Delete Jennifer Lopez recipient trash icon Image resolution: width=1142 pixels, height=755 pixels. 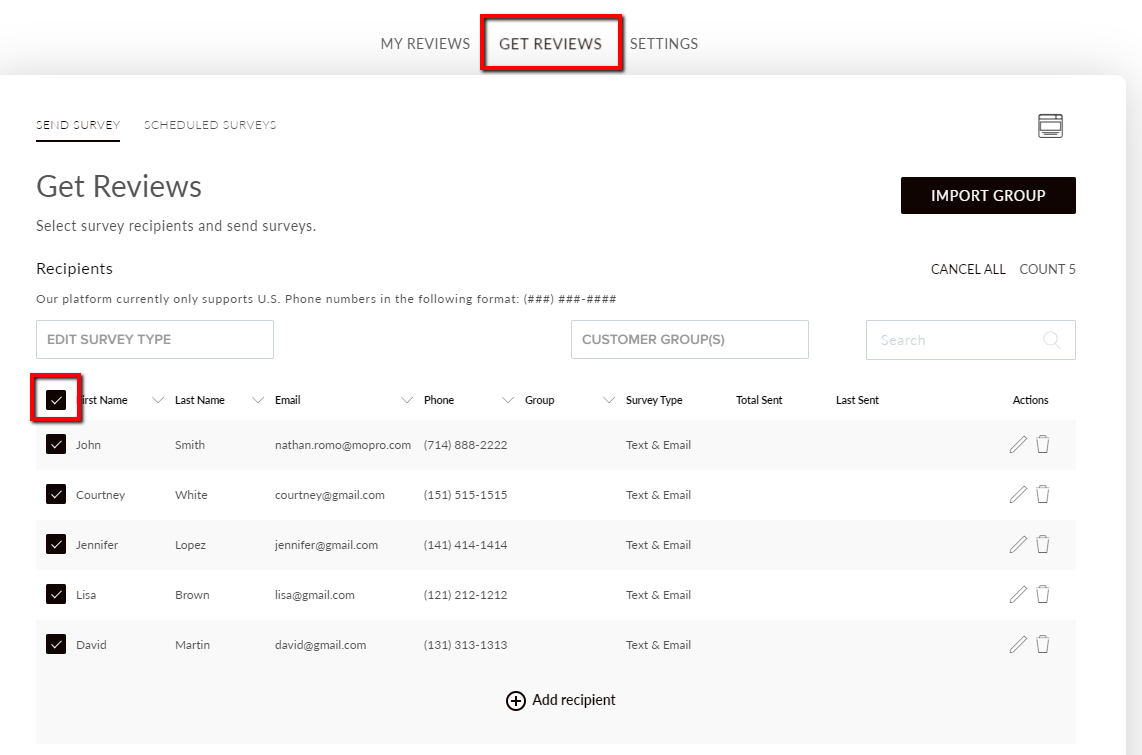click(x=1043, y=545)
